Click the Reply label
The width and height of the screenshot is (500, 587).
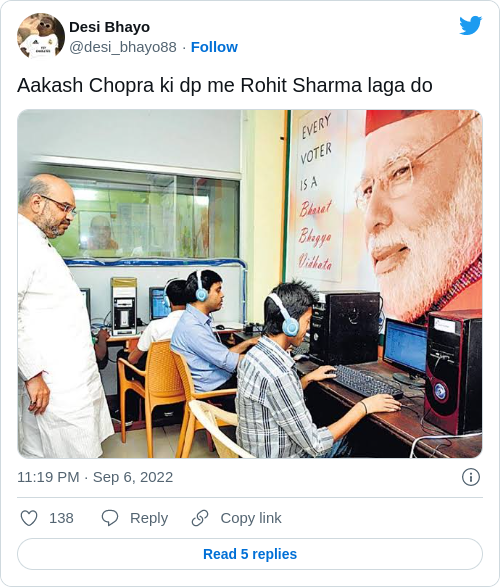pyautogui.click(x=149, y=518)
